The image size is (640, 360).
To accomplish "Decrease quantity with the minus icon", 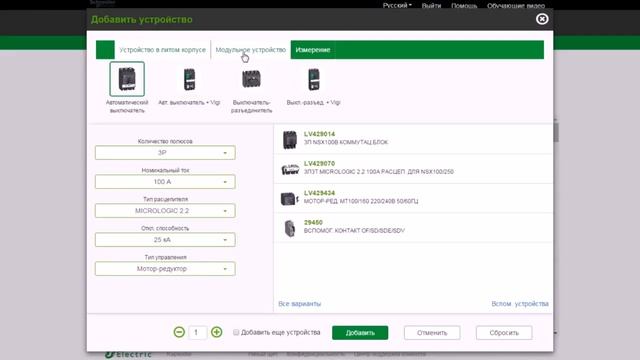I will click(x=179, y=332).
